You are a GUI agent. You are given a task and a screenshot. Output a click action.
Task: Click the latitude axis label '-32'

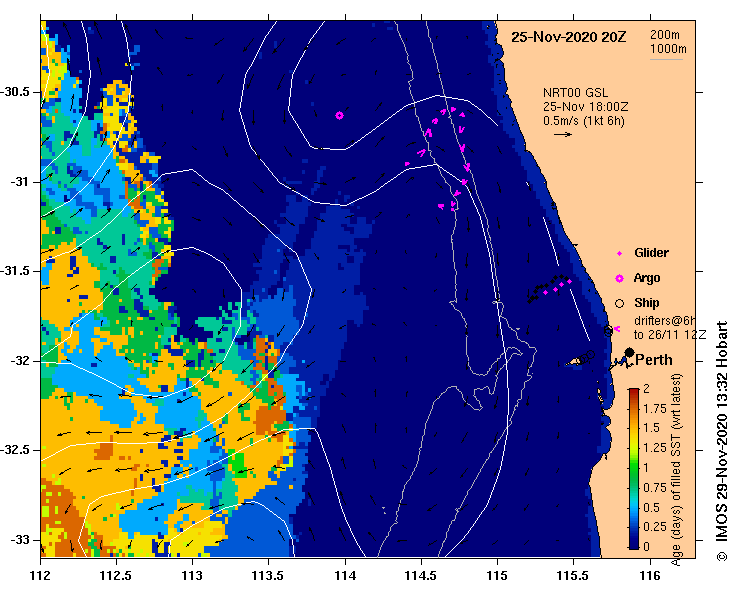click(20, 361)
